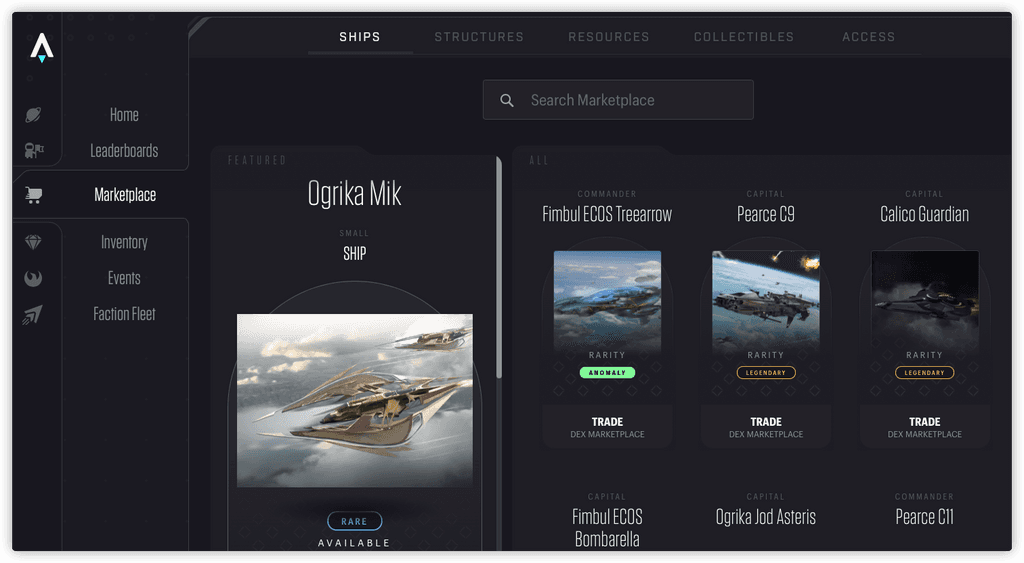Click the Fimbul ECOS Treearrow Trade button
1024x563 pixels.
click(607, 427)
